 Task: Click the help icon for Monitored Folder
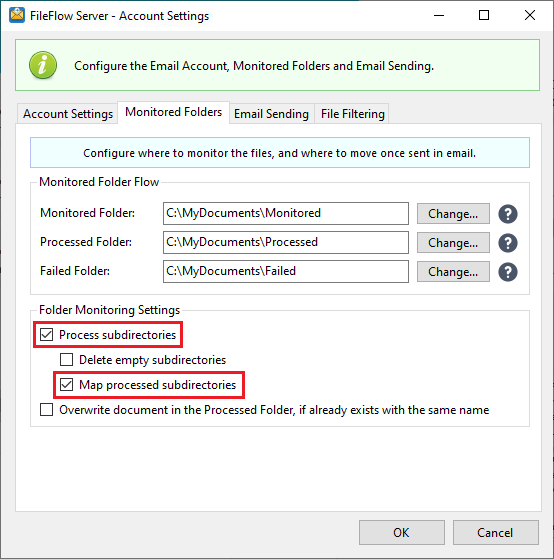click(508, 214)
